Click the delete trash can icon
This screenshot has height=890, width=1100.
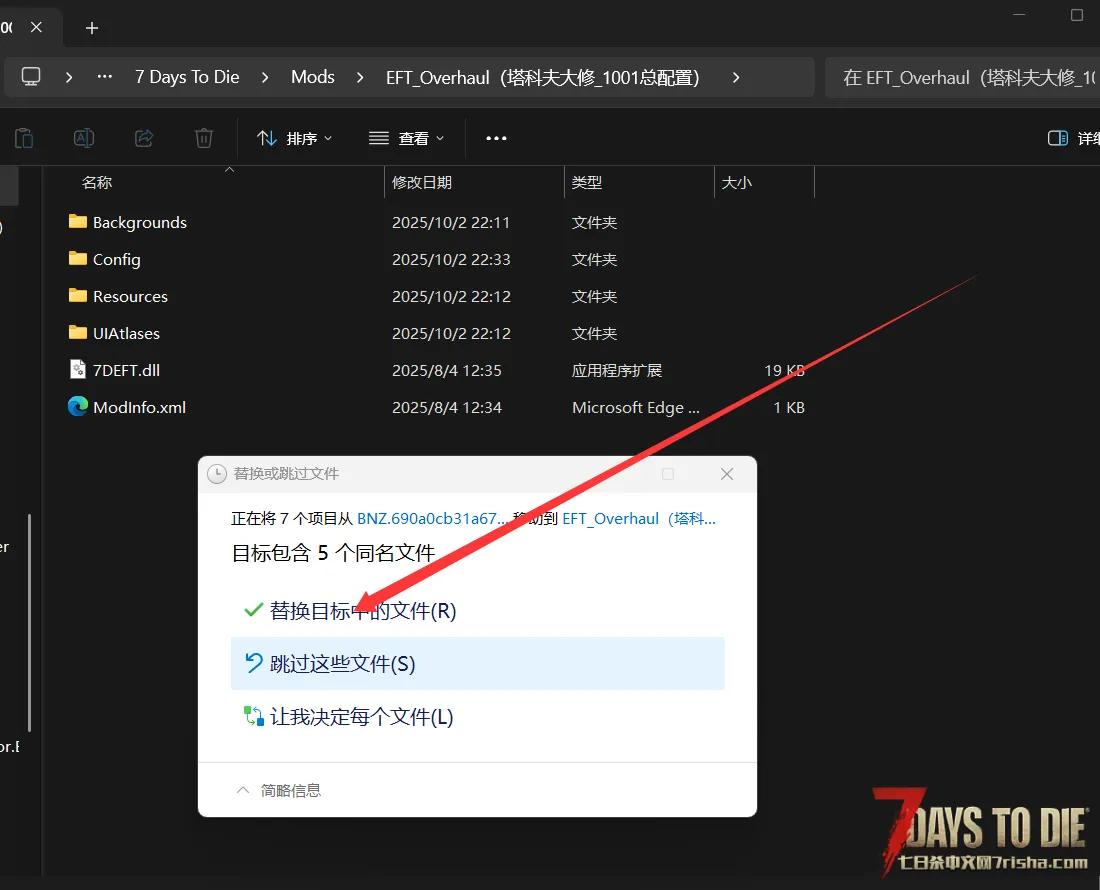[204, 138]
